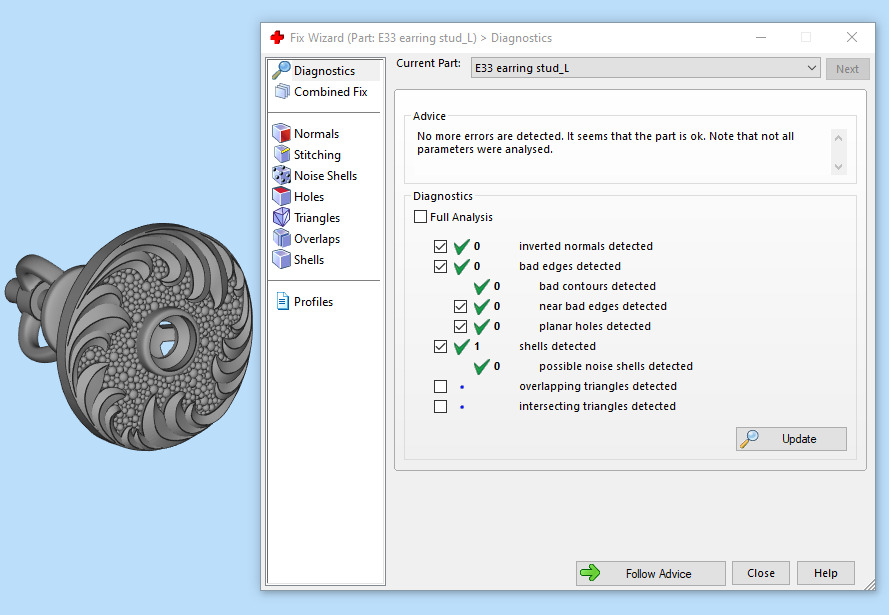The height and width of the screenshot is (615, 889).
Task: Uncheck near bad edges detected checkbox
Action: [x=460, y=307]
